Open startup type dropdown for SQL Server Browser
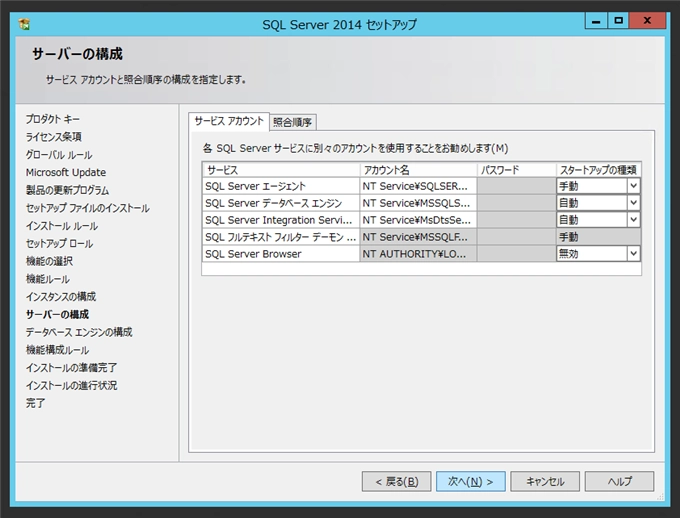Viewport: 680px width, 518px height. tap(633, 254)
